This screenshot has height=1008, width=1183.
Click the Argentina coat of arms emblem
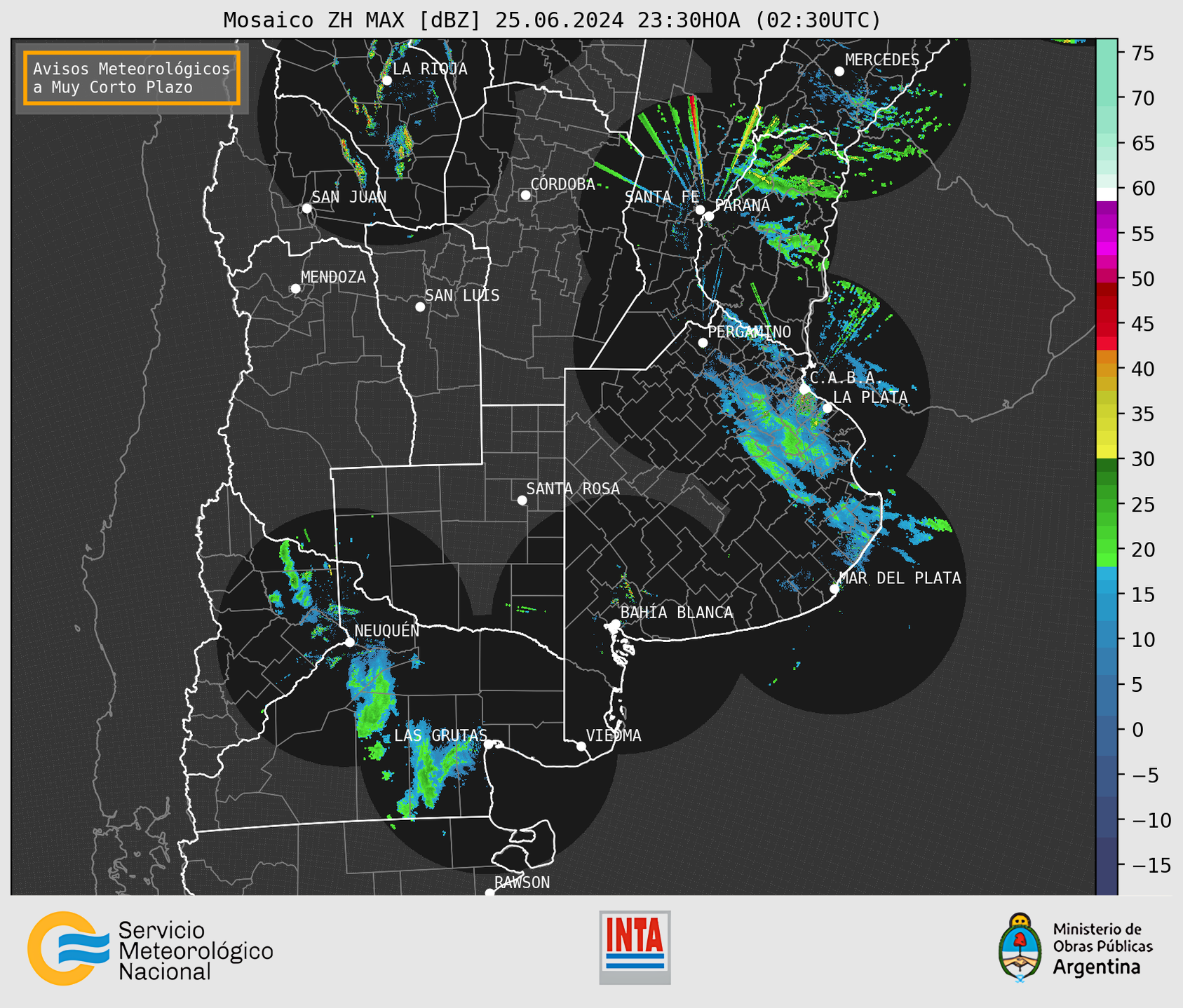click(1020, 947)
